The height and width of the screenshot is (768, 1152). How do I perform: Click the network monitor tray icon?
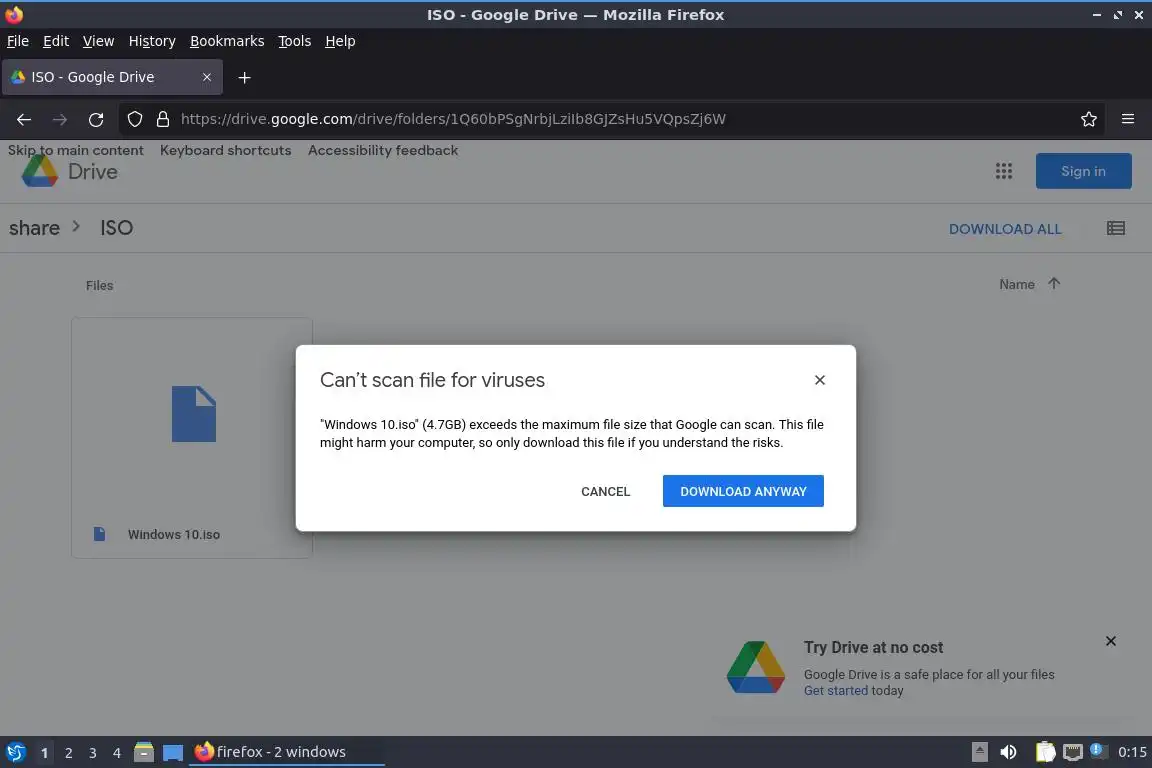(x=1073, y=752)
